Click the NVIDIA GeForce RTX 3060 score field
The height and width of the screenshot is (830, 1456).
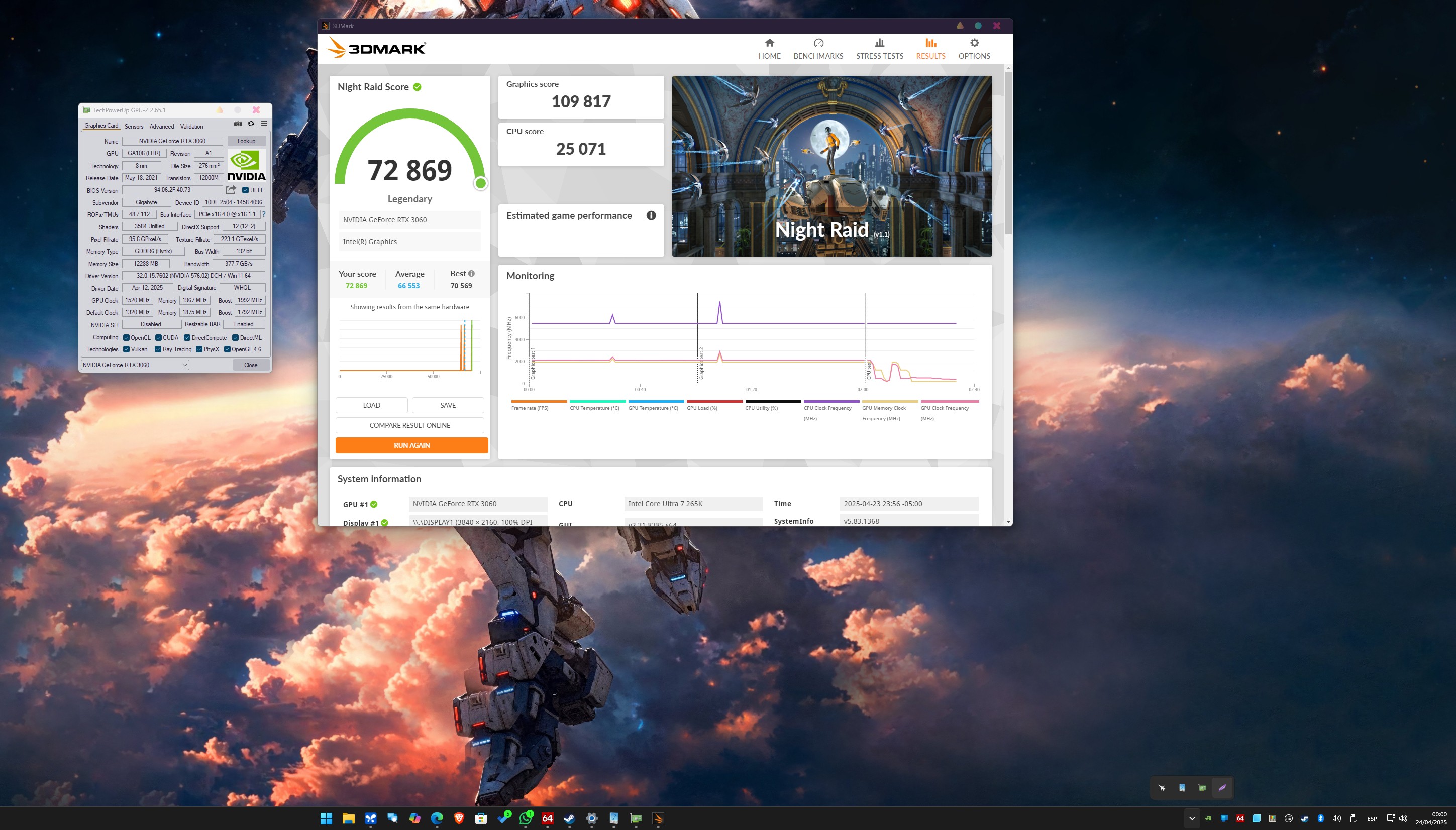(x=409, y=220)
